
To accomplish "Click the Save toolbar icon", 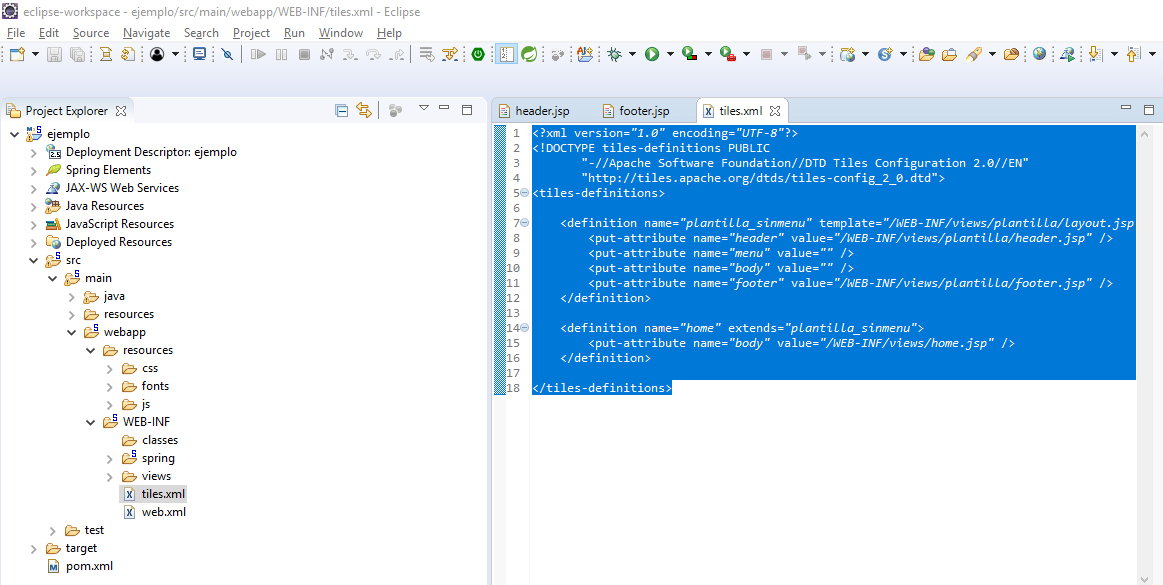I will tap(54, 54).
